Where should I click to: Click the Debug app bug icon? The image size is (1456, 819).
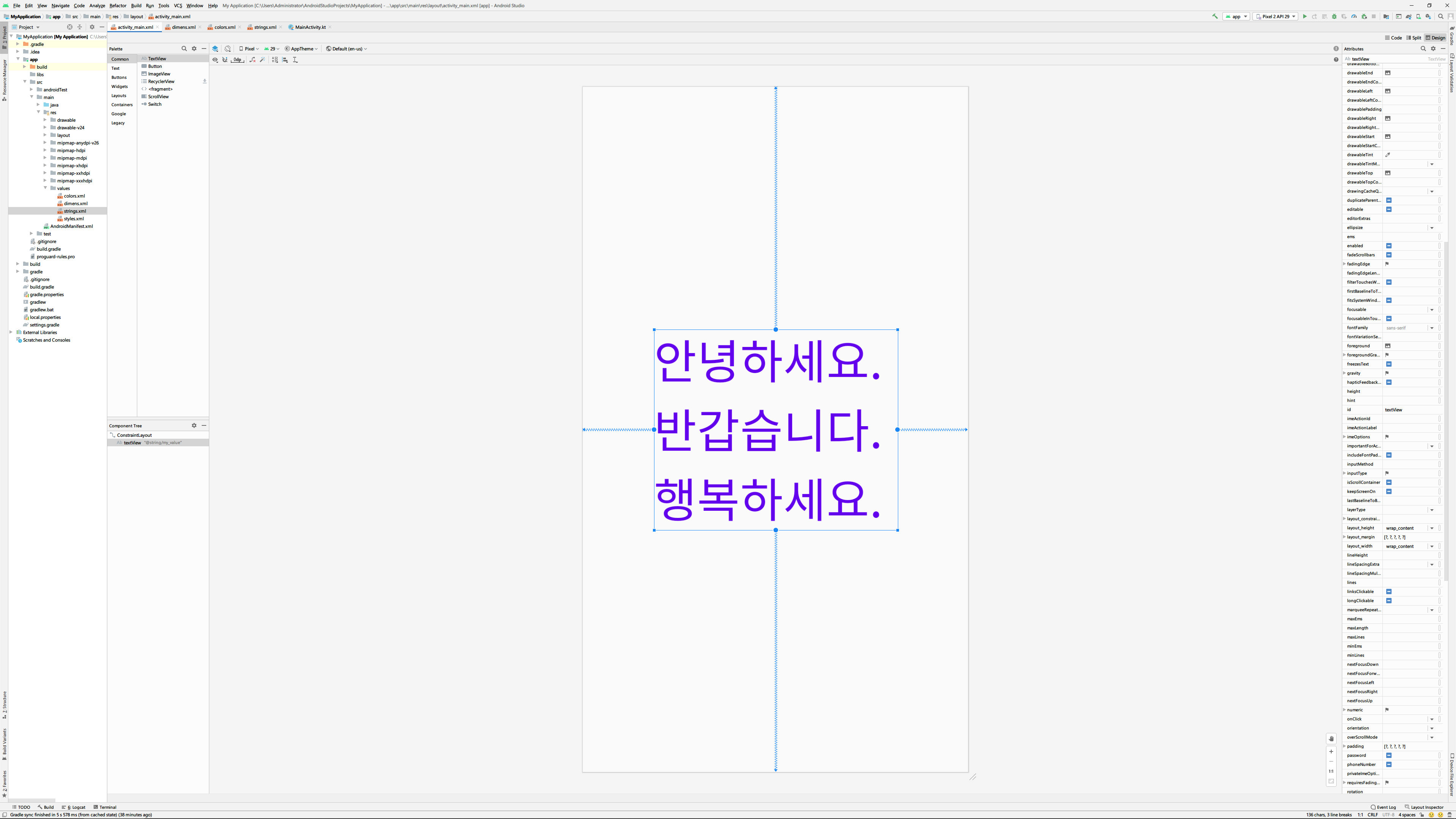1335,16
